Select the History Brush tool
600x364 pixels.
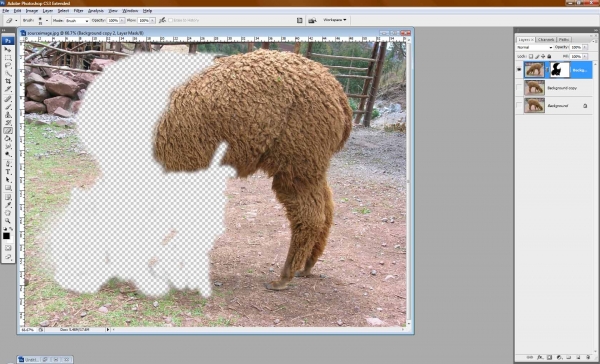pyautogui.click(x=8, y=123)
